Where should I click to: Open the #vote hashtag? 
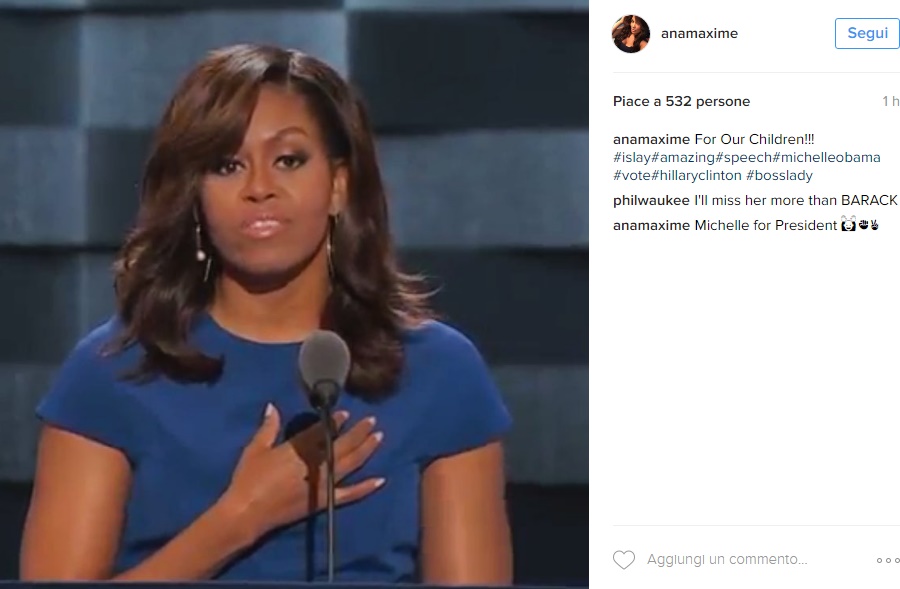(x=632, y=175)
